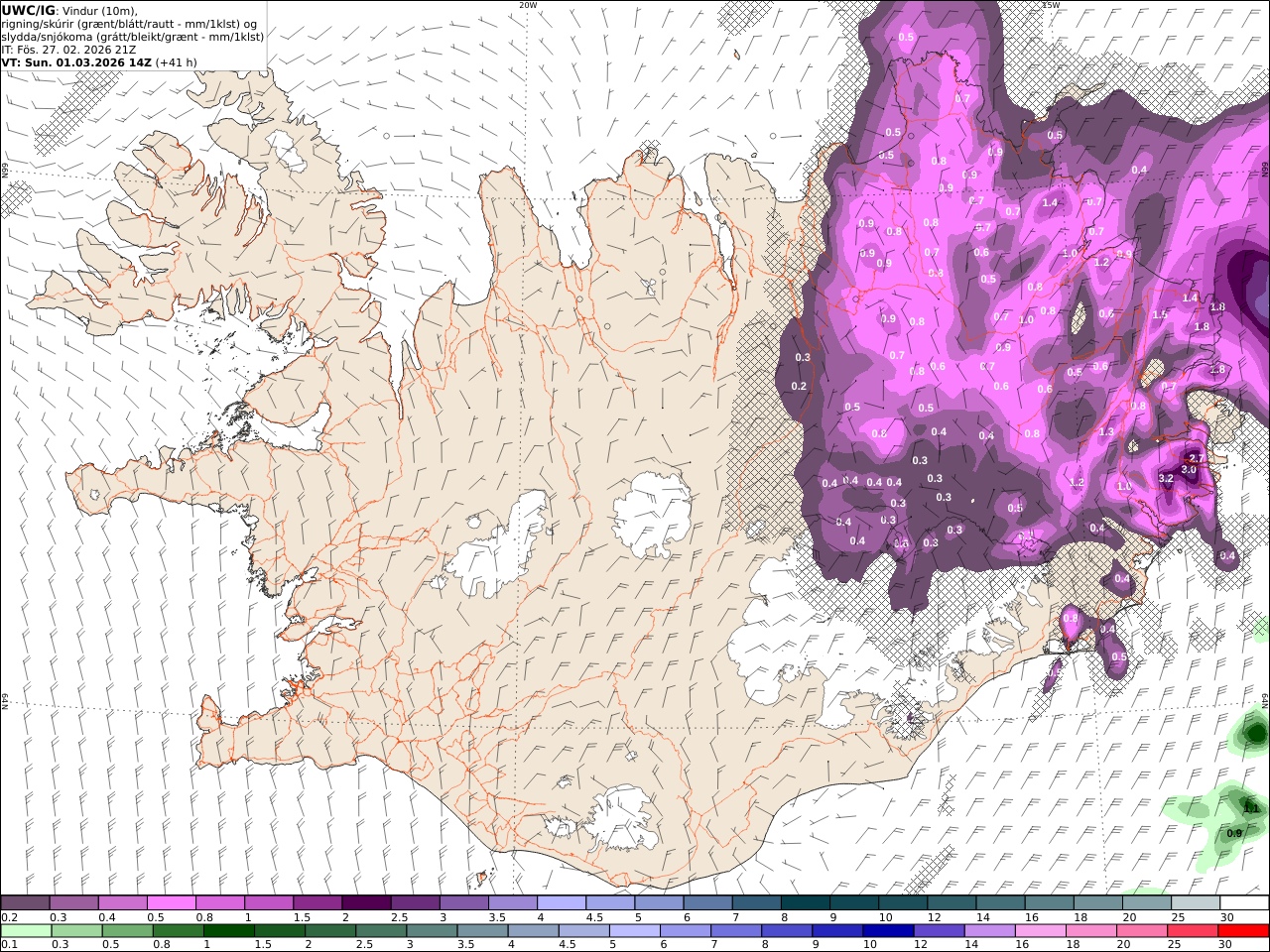Click the bright red 30 rain legend swatch

coord(1244,930)
